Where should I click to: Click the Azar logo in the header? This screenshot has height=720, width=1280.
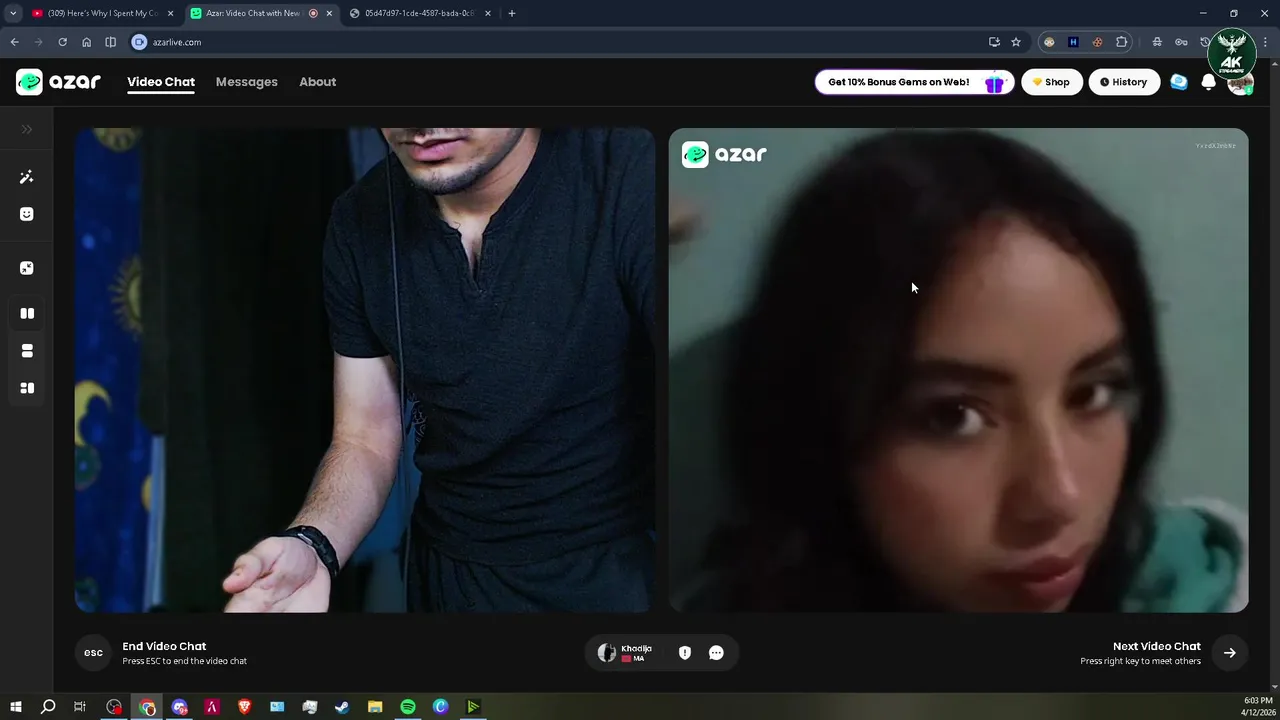pyautogui.click(x=58, y=82)
